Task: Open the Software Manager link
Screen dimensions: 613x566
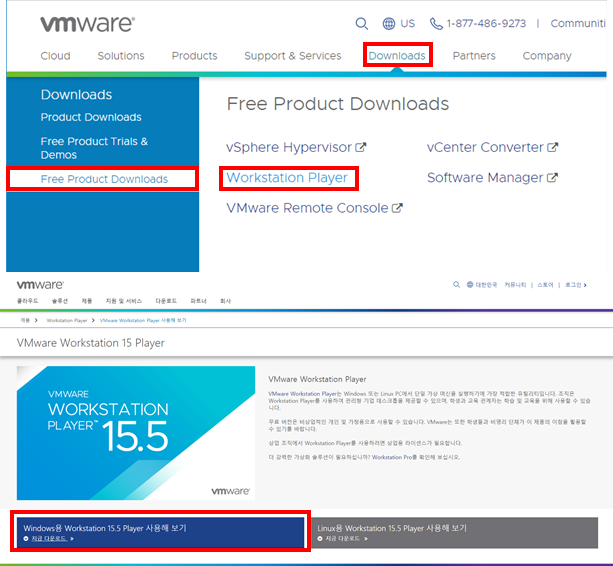Action: point(485,178)
